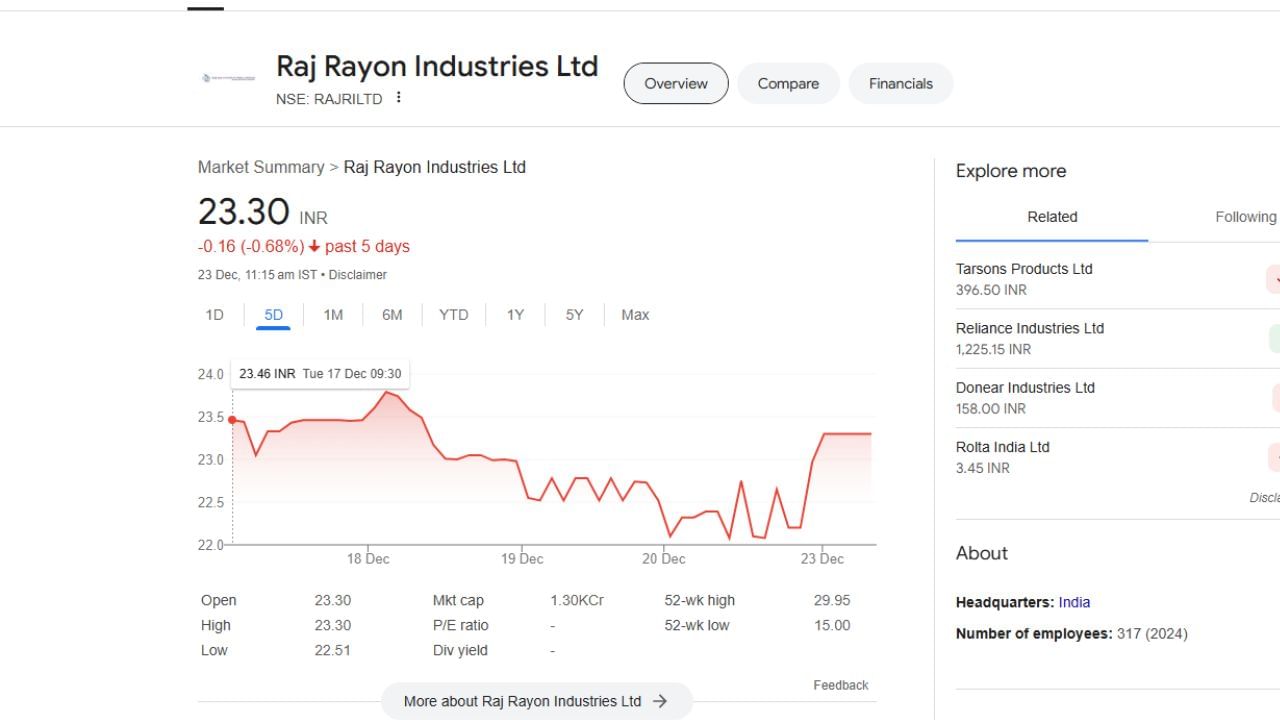
Task: Click the red down arrow next to past 5 days
Action: tap(314, 246)
